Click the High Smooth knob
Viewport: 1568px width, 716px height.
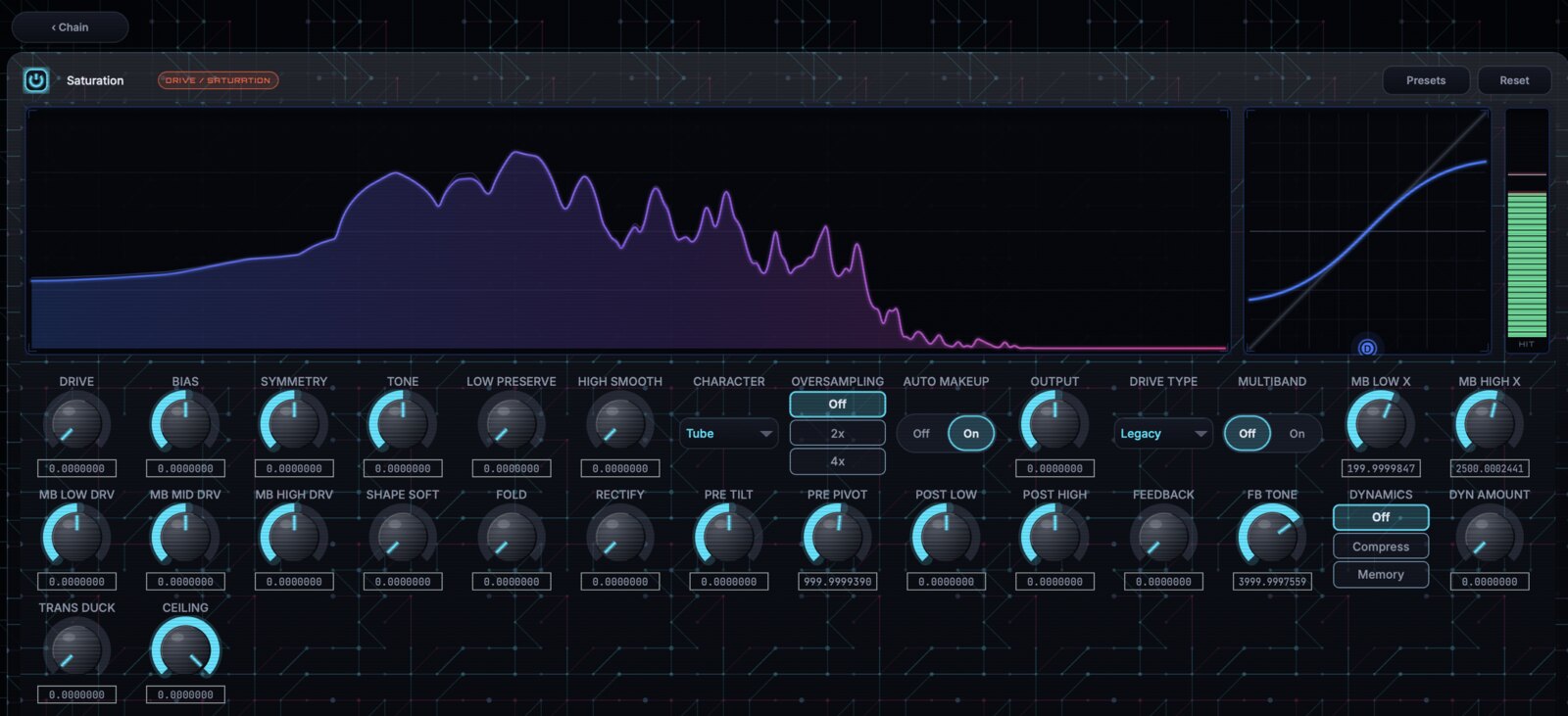619,423
